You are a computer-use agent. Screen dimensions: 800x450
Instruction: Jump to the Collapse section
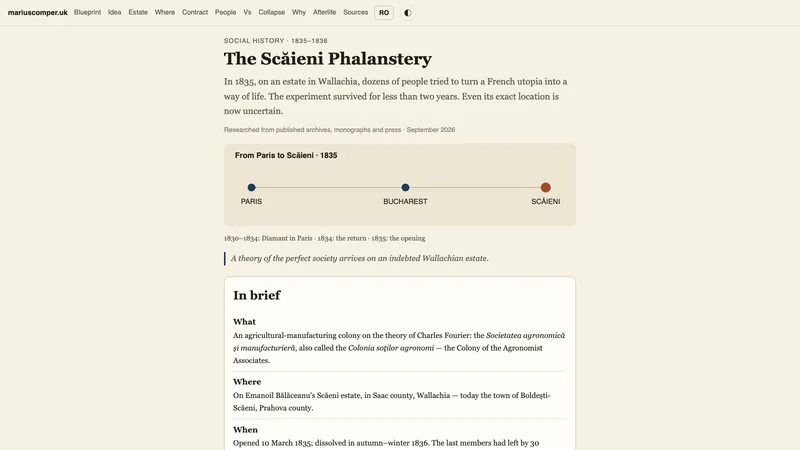pos(271,12)
